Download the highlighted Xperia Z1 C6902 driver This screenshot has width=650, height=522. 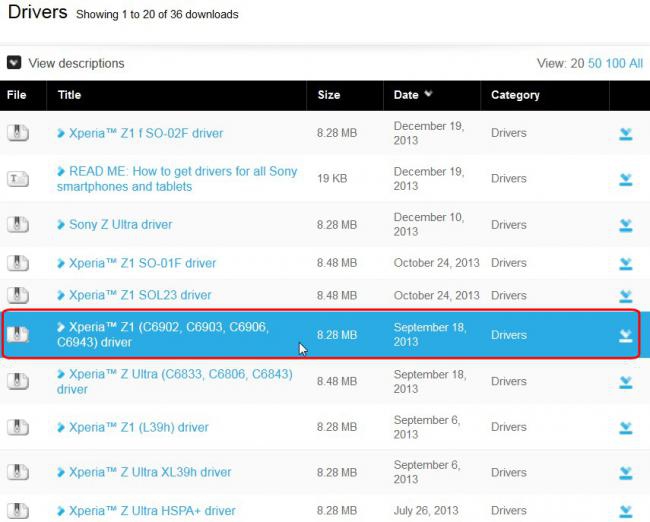[626, 335]
